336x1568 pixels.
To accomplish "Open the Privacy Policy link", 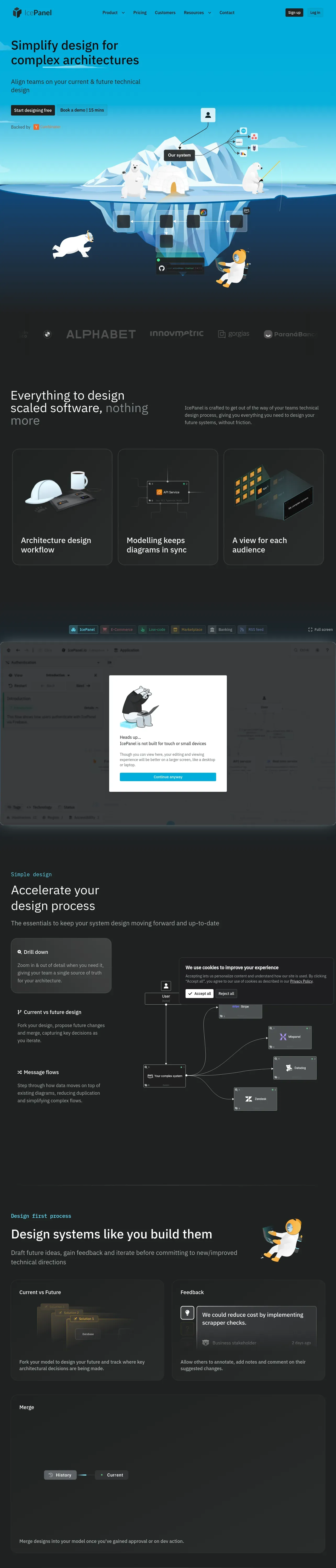I will (x=301, y=981).
